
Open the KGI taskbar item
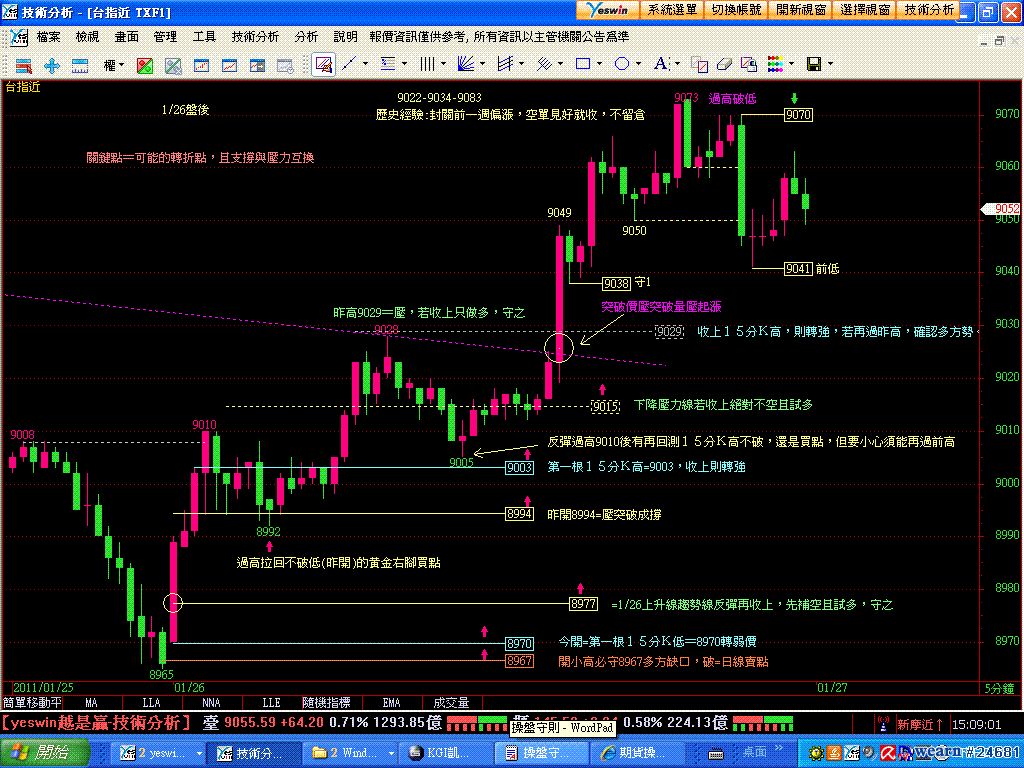[x=447, y=753]
